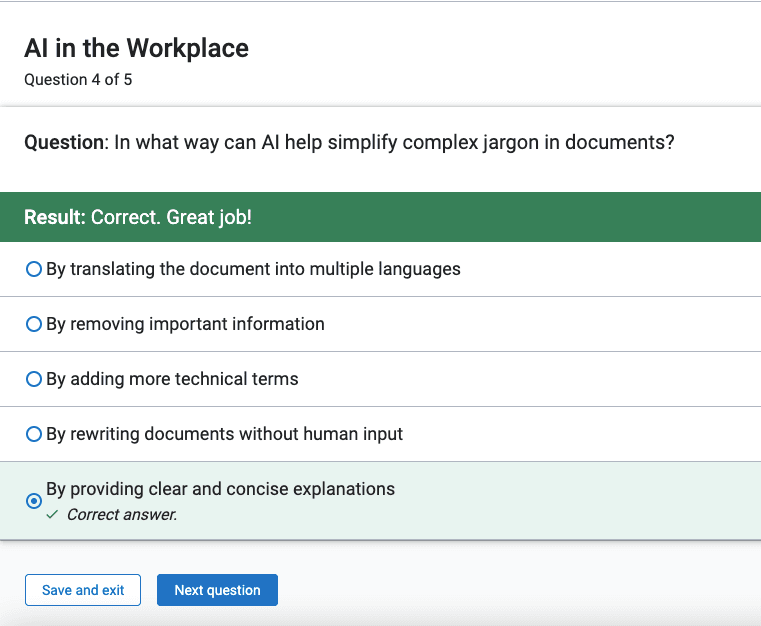The image size is (761, 626).
Task: Click the 'By rewriting documents without human input' text
Action: tap(225, 434)
